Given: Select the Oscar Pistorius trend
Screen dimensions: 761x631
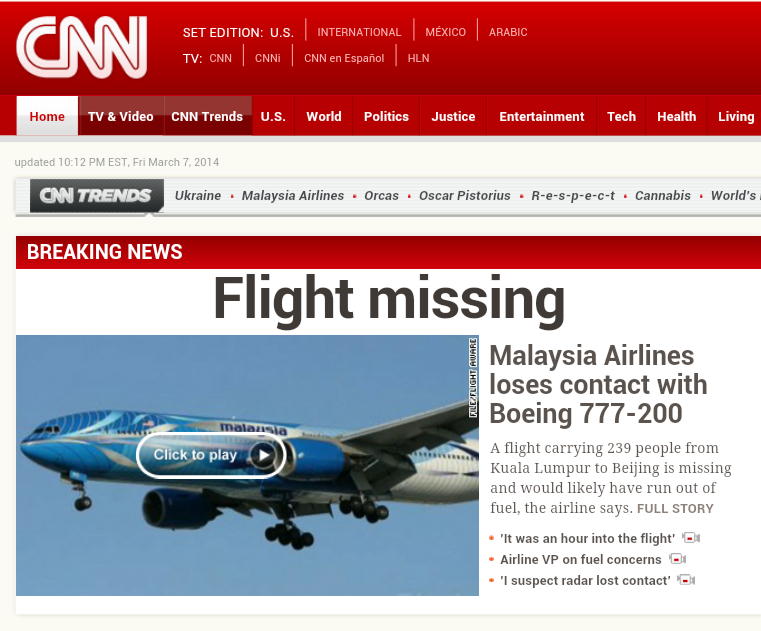Looking at the screenshot, I should click(x=464, y=196).
